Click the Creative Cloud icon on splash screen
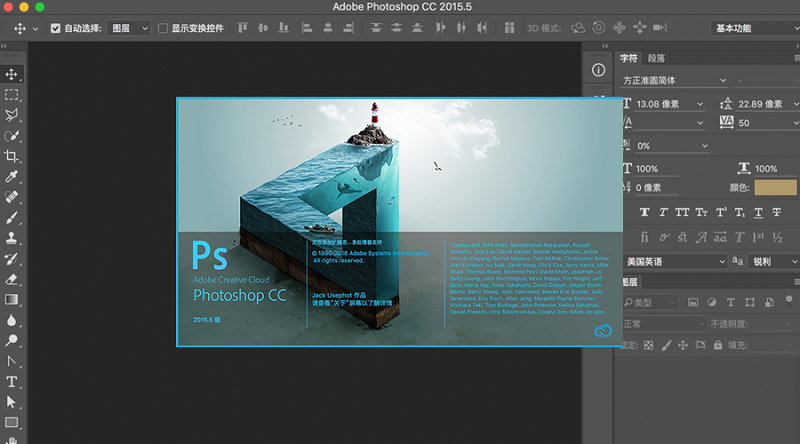This screenshot has width=800, height=444. click(x=601, y=331)
